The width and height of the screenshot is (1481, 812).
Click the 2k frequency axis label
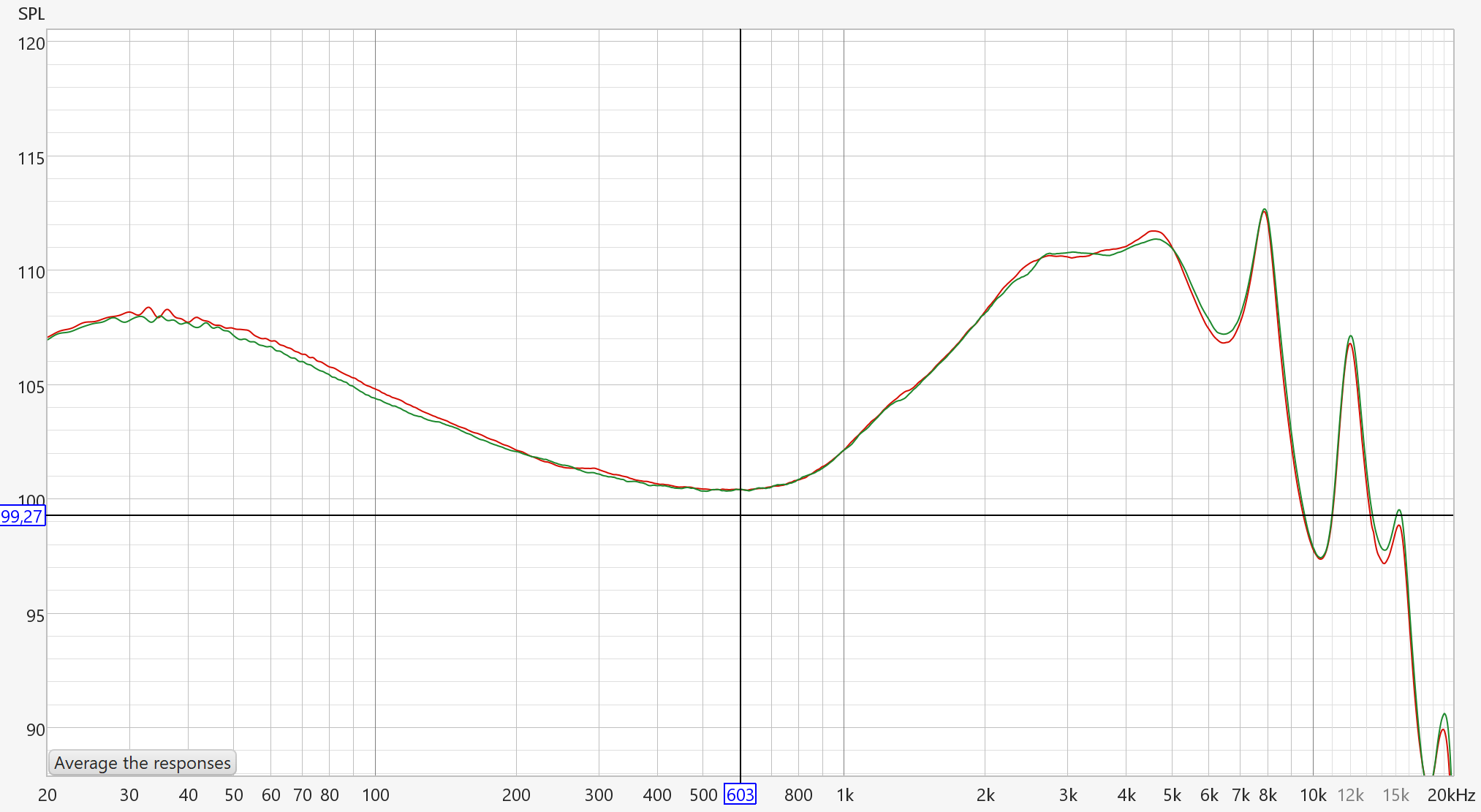pos(985,795)
